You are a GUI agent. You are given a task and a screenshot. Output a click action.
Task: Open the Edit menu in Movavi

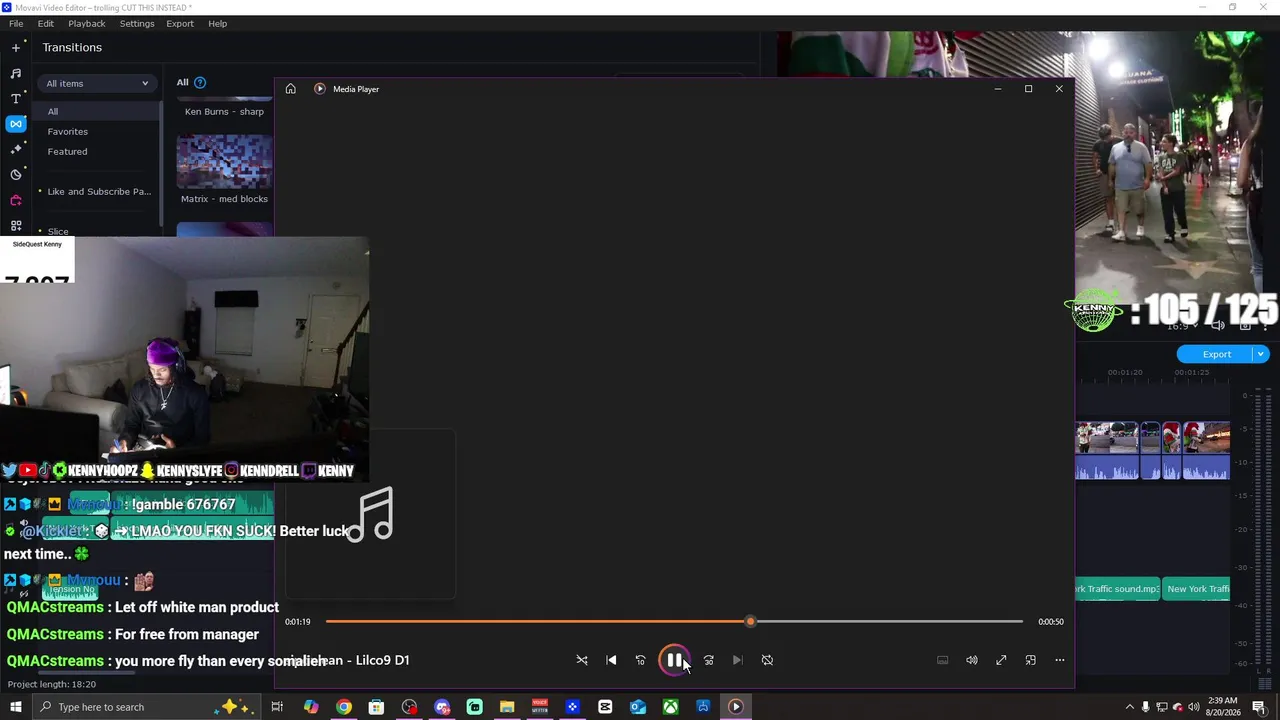pyautogui.click(x=46, y=23)
